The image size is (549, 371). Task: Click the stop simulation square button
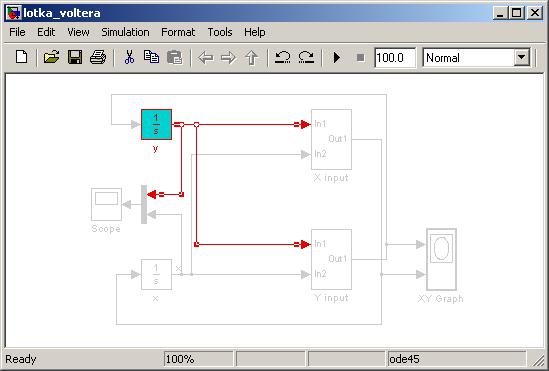point(360,57)
